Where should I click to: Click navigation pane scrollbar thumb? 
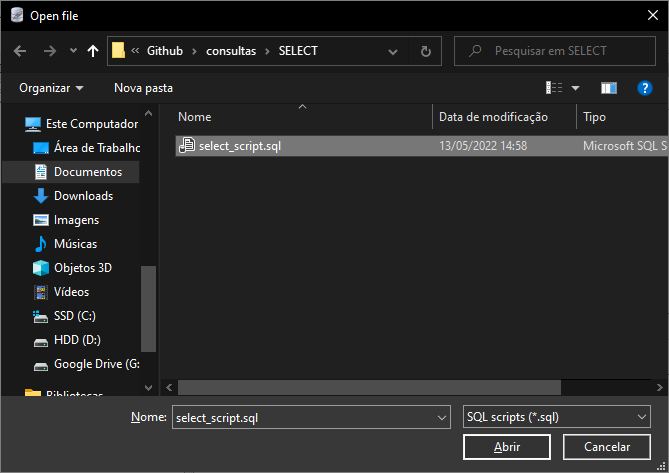(148, 309)
